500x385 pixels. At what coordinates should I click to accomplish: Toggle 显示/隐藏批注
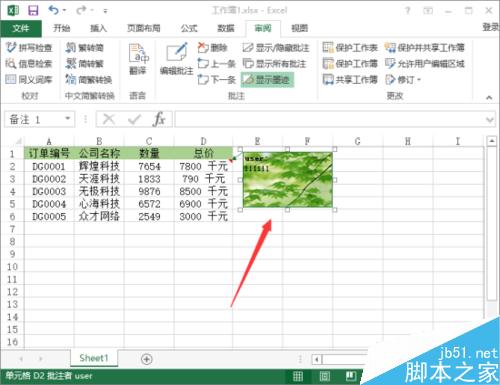[276, 48]
